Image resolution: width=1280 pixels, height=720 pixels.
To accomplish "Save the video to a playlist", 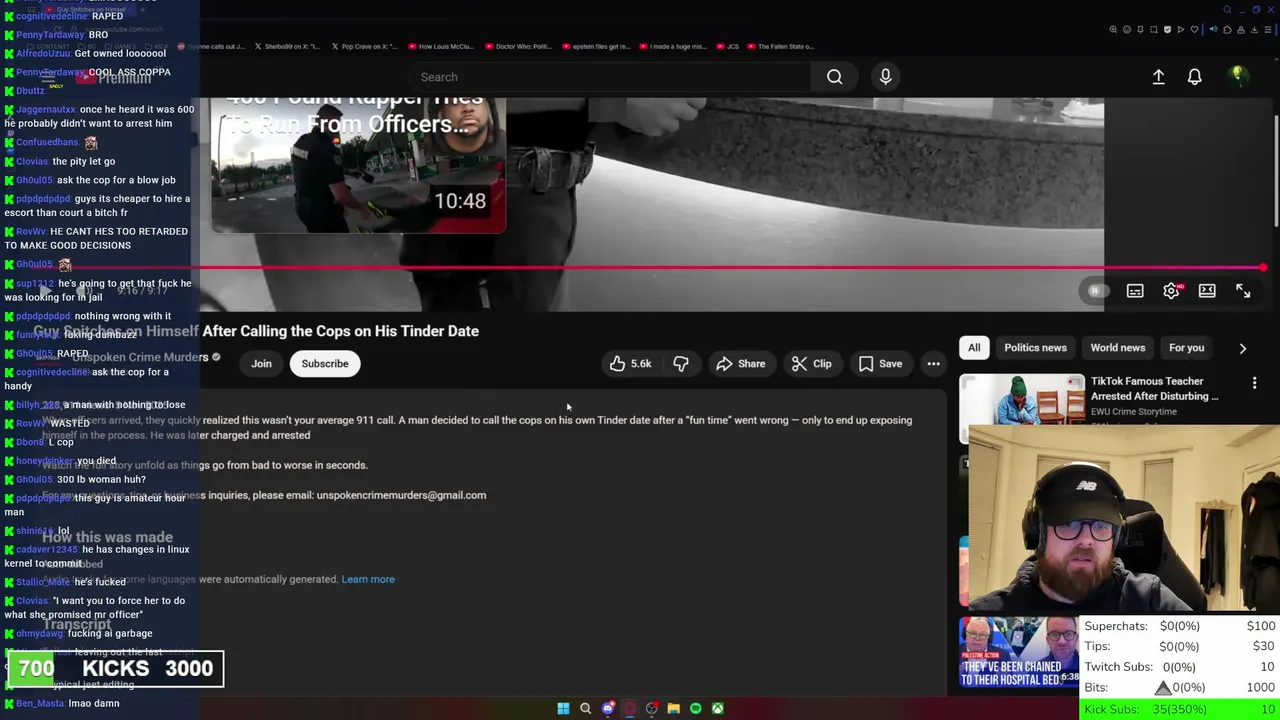I will tap(880, 364).
